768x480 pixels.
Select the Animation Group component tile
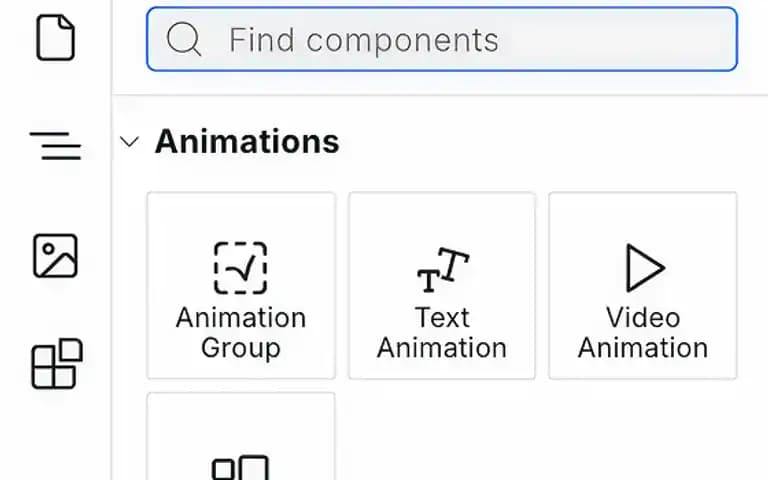click(x=241, y=286)
